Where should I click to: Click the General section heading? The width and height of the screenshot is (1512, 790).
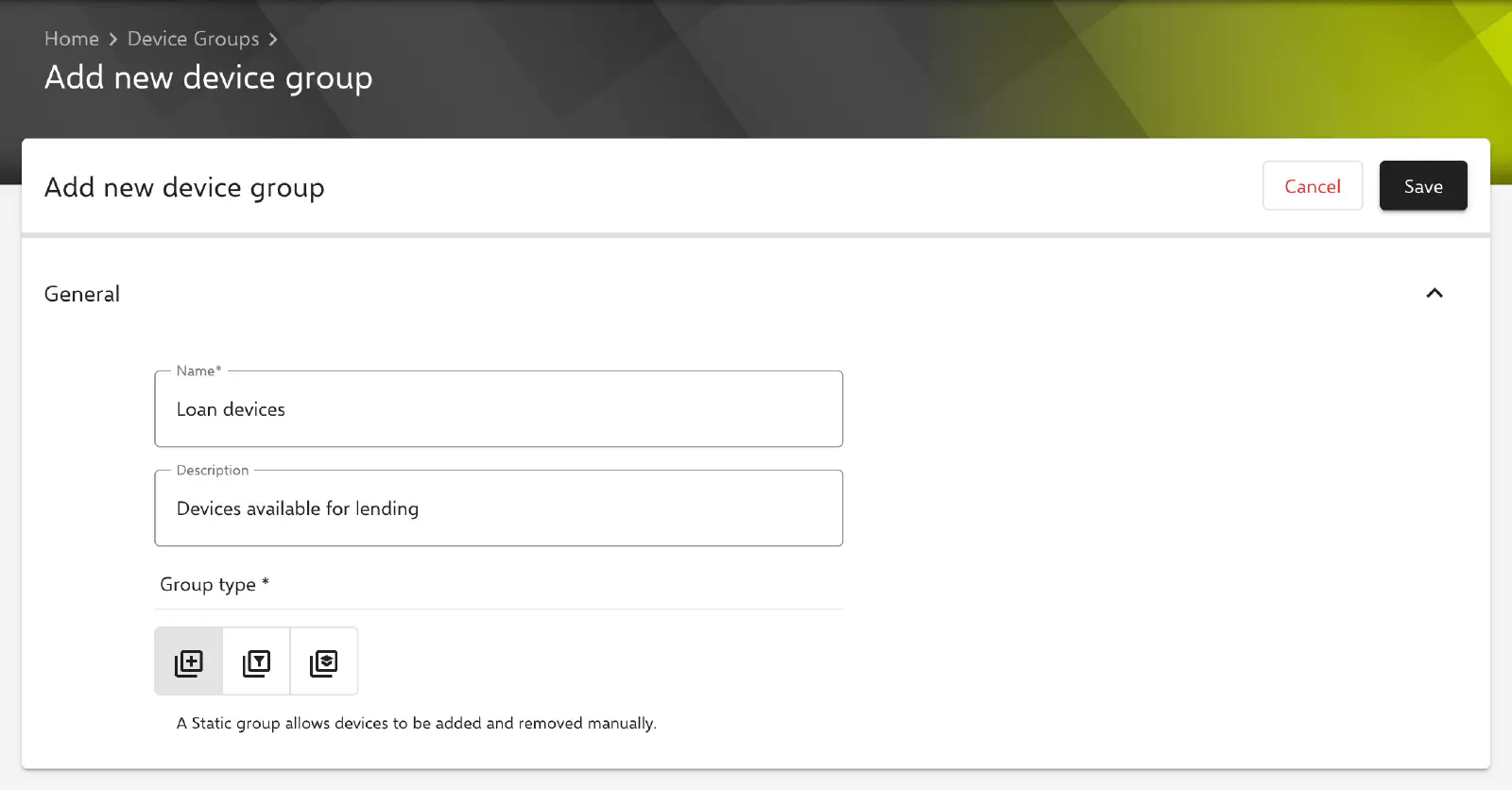pyautogui.click(x=82, y=294)
